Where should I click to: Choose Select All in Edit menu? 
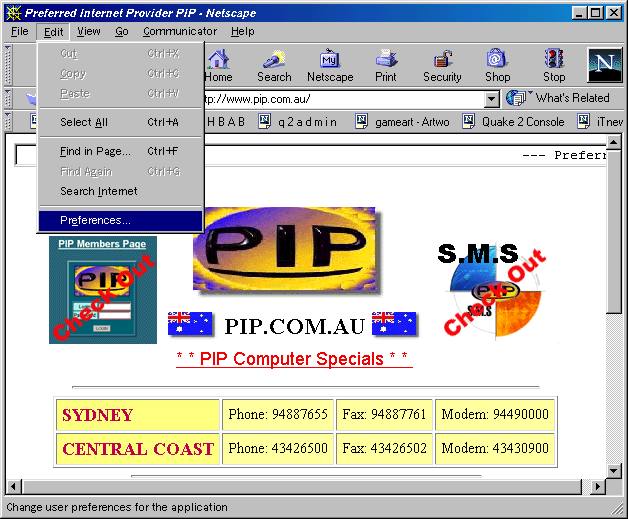tap(84, 122)
